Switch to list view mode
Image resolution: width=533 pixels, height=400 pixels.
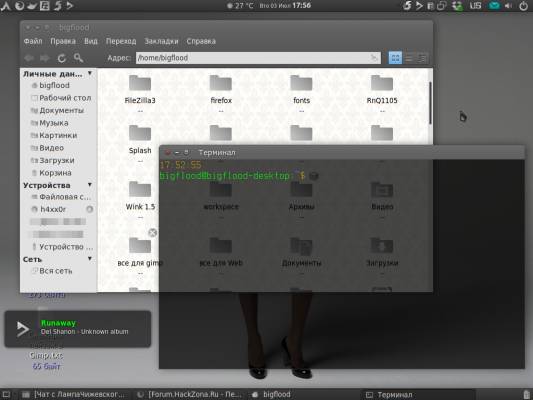[409, 58]
